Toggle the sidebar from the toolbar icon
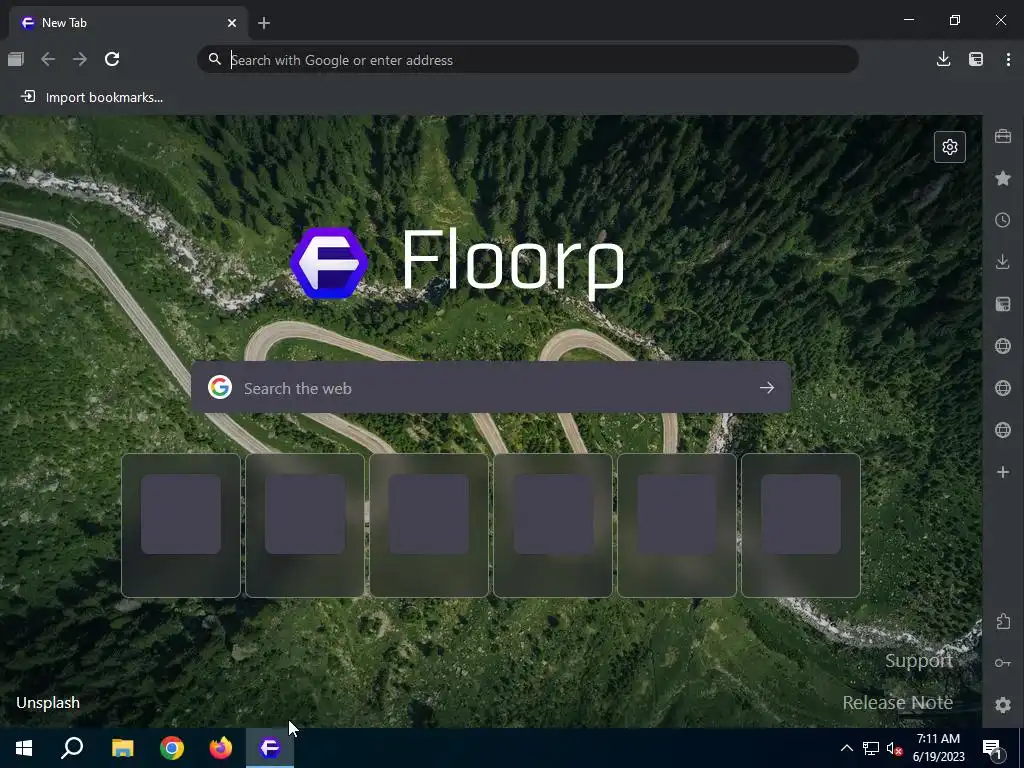The image size is (1024, 768). (x=976, y=59)
